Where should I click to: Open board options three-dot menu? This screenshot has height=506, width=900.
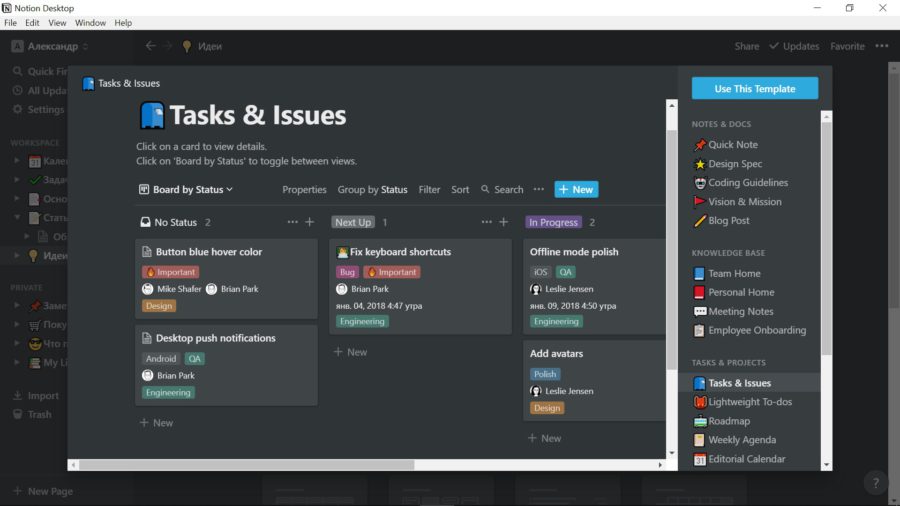538,189
